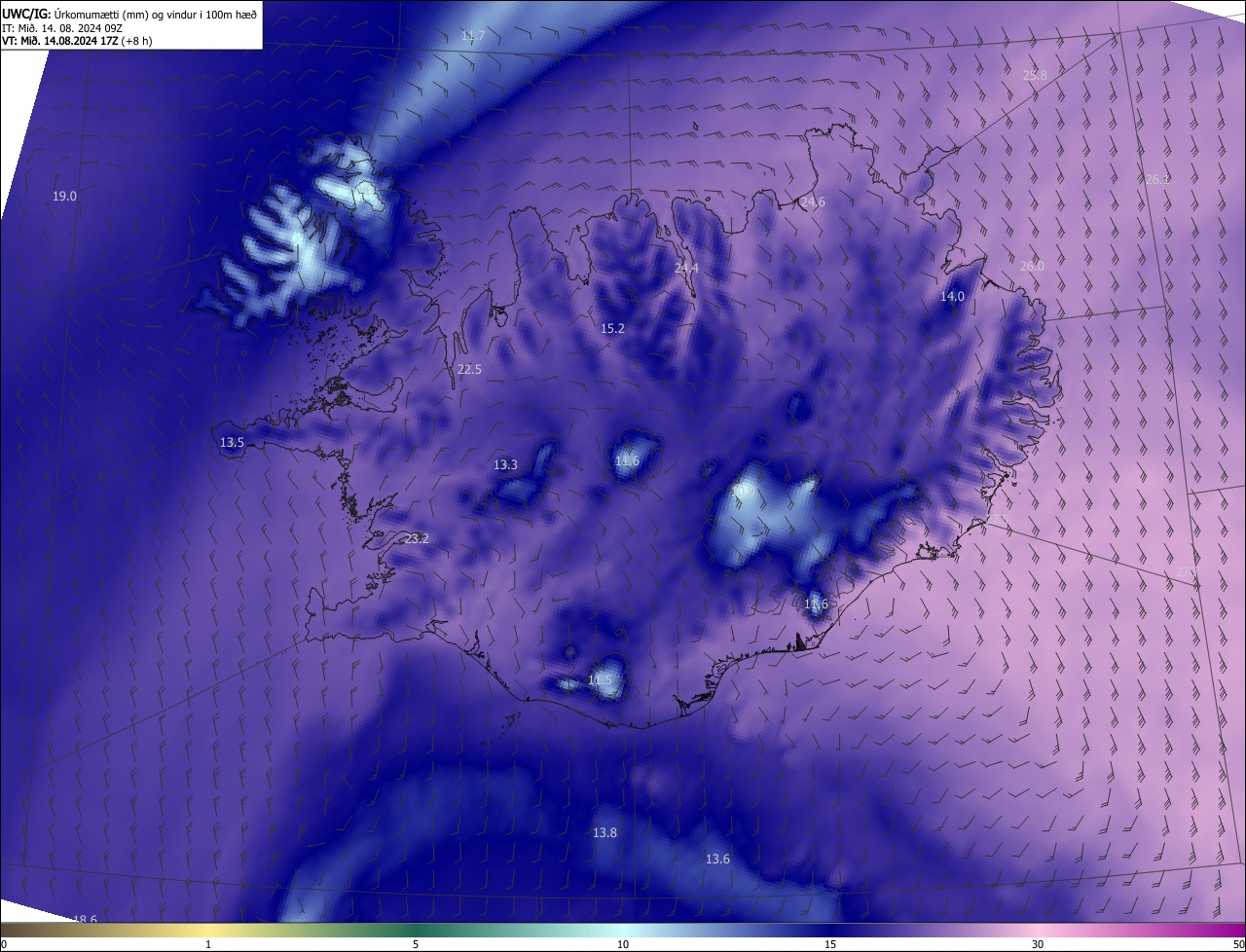Click the legend tick labelled 5

pos(416,944)
